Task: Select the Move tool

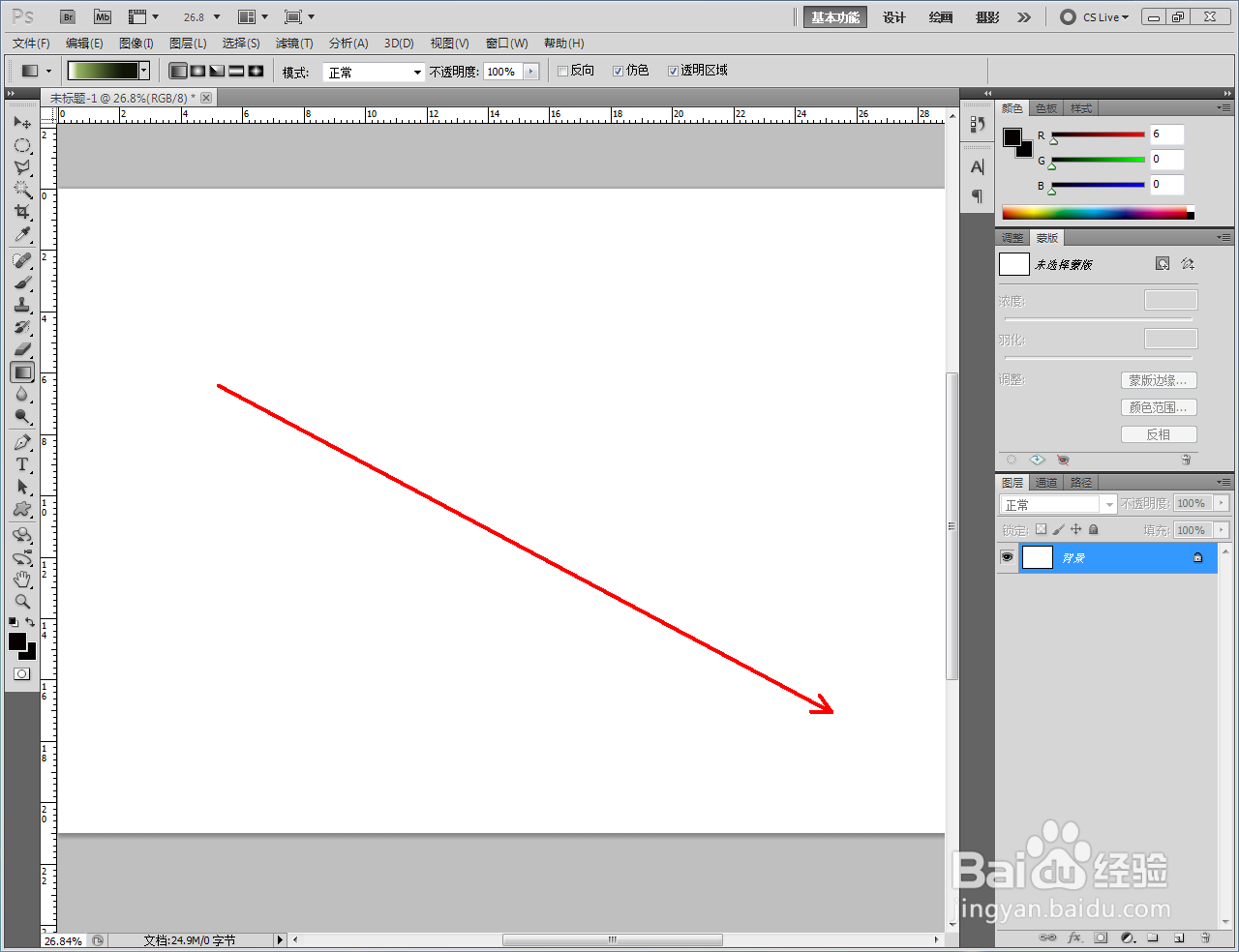Action: click(22, 123)
